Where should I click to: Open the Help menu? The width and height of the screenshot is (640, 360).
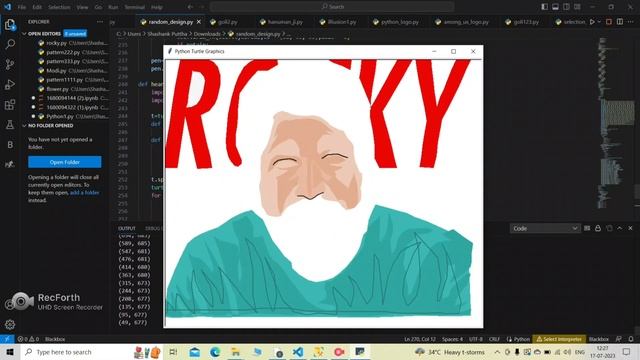pos(157,7)
